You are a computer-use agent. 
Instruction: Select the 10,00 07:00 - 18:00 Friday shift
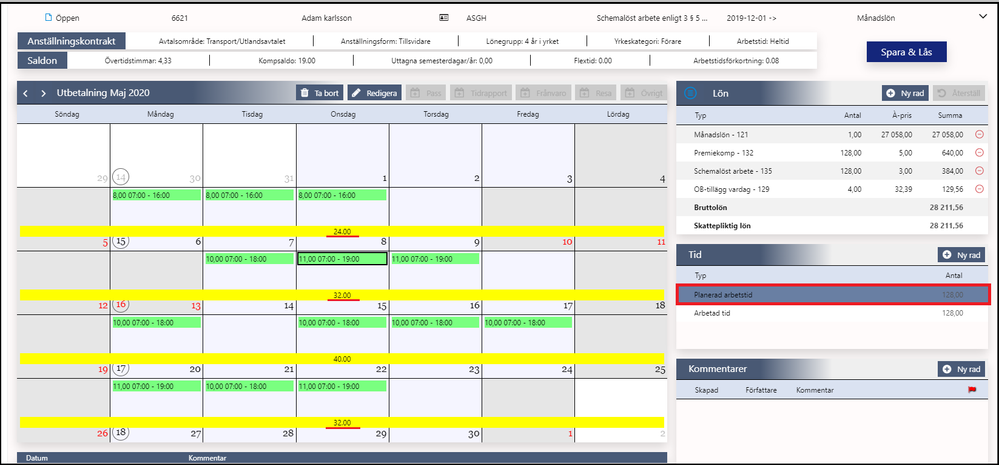pos(528,323)
